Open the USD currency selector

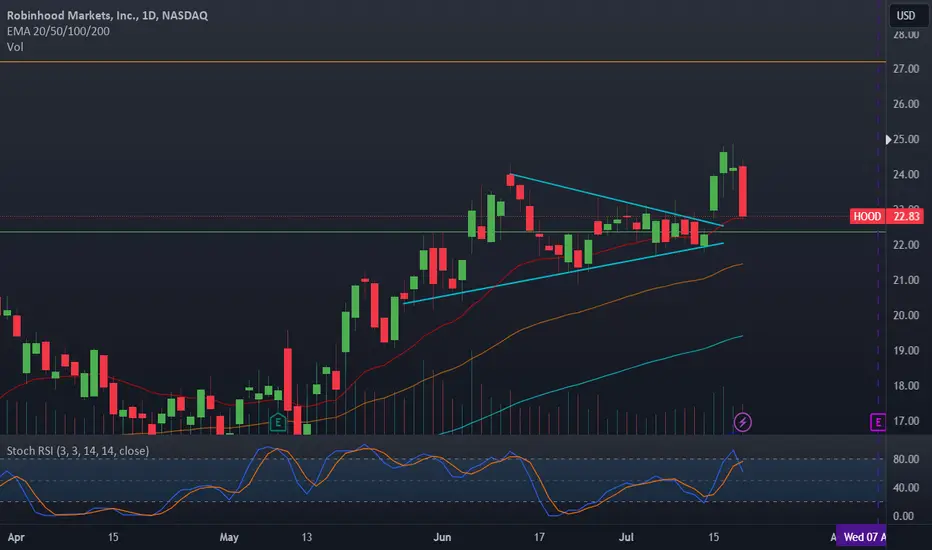pos(906,15)
